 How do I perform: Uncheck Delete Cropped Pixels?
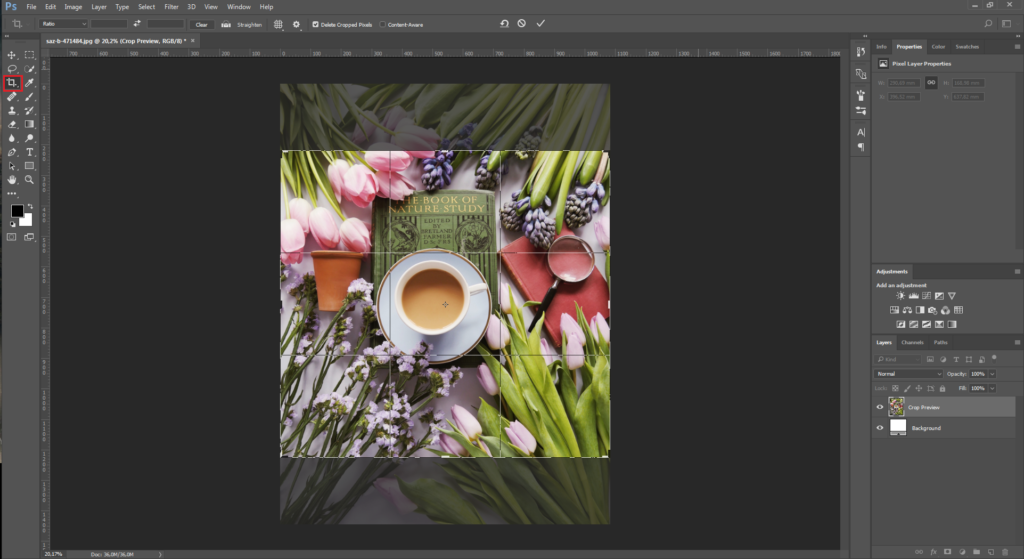tap(316, 24)
